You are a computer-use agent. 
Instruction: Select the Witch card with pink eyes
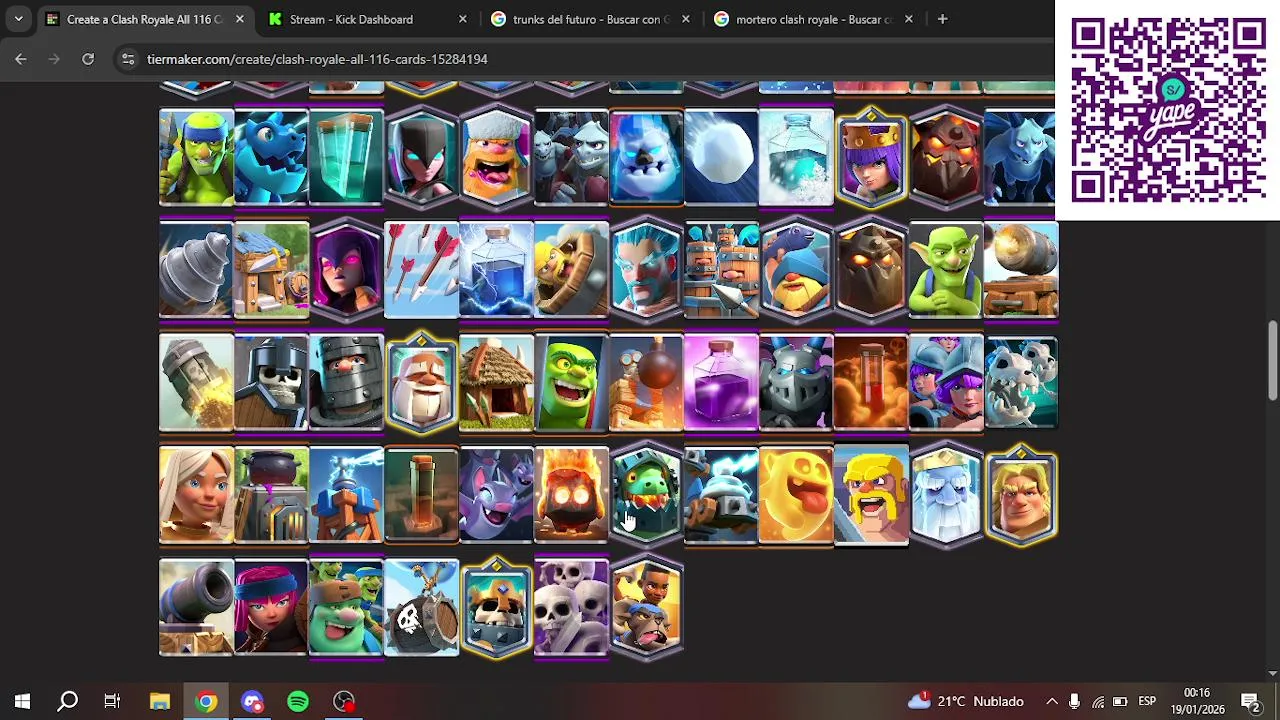pos(346,270)
